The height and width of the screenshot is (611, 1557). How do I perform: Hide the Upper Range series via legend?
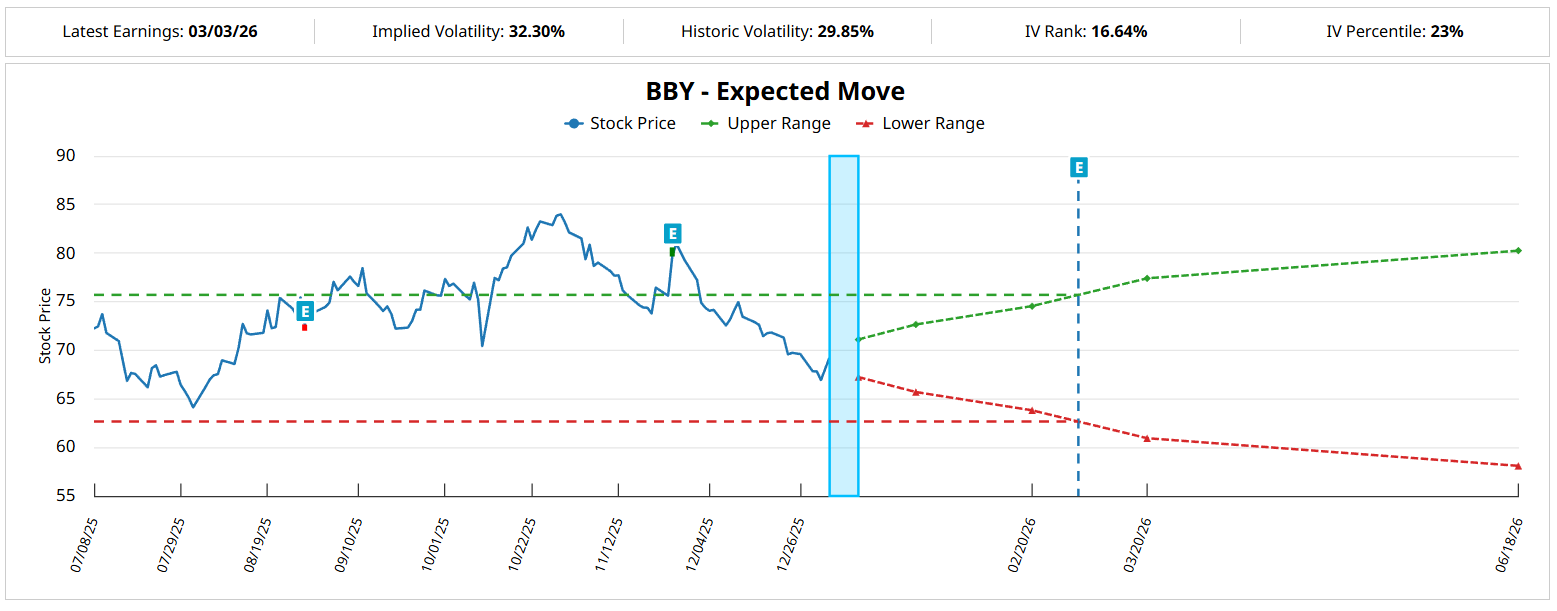766,124
